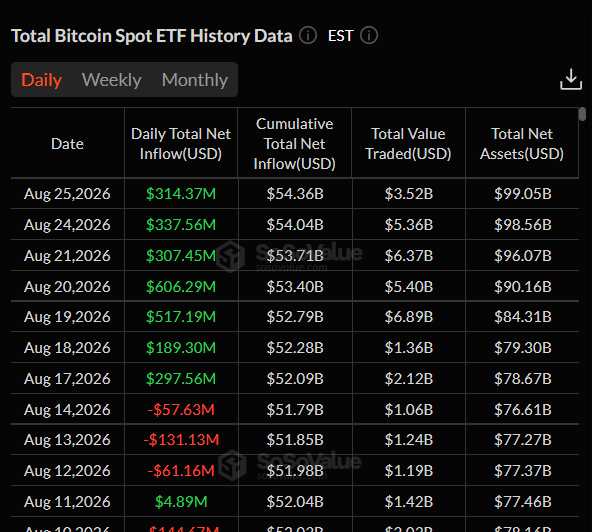Click the $6.89B value traded cell
592x532 pixels.
[x=409, y=316]
